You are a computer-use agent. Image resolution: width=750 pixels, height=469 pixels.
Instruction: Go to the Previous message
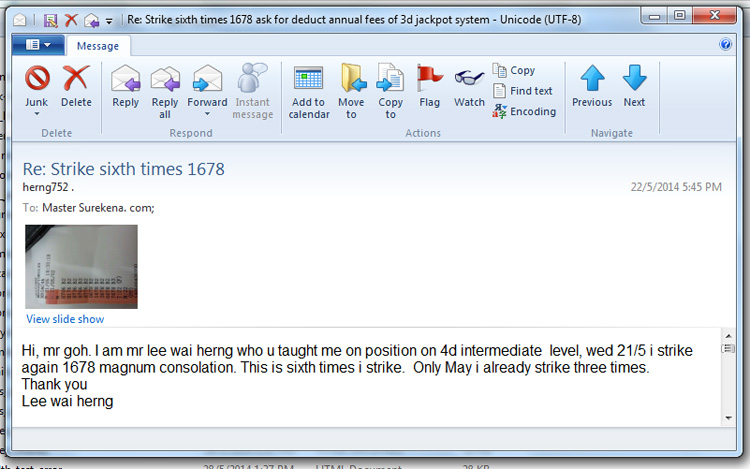[592, 86]
